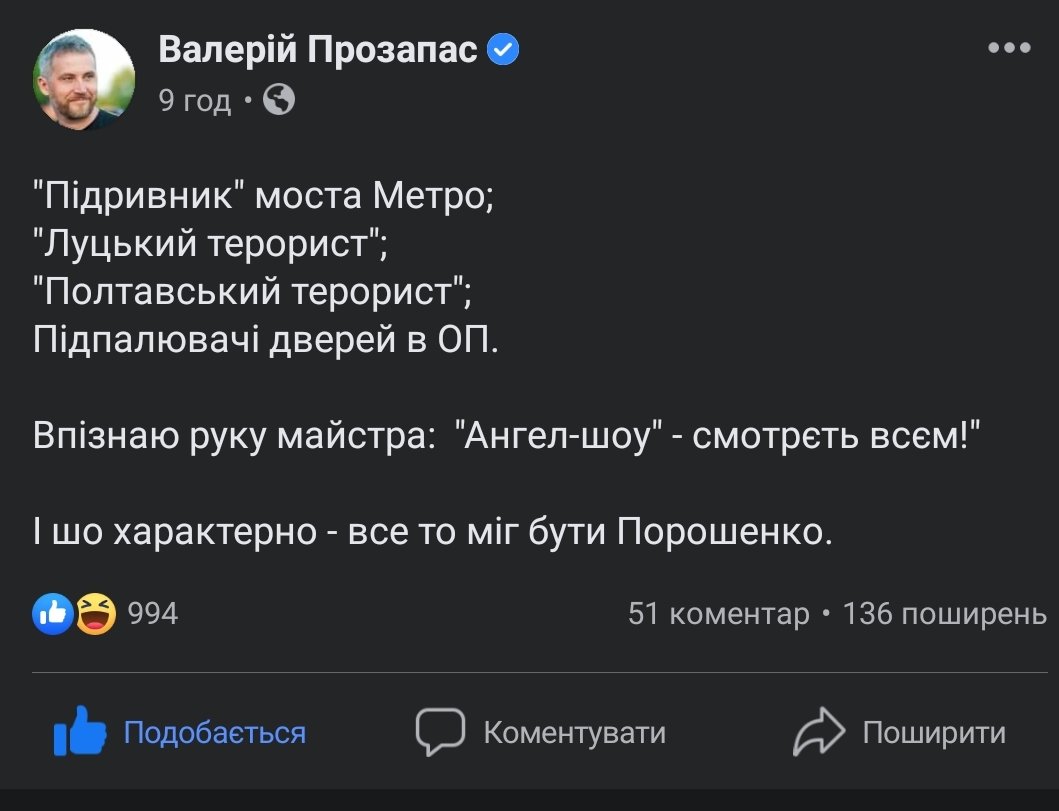
Task: Click the "Коментувати" button label
Action: click(574, 733)
